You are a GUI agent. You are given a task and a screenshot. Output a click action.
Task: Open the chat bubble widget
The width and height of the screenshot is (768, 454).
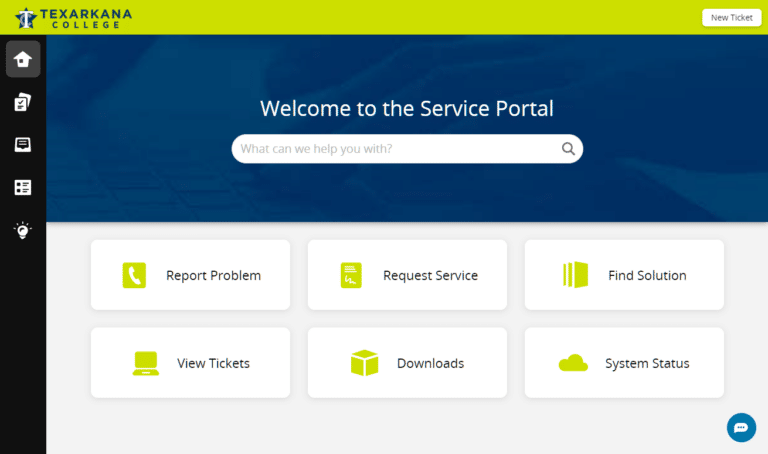[741, 427]
